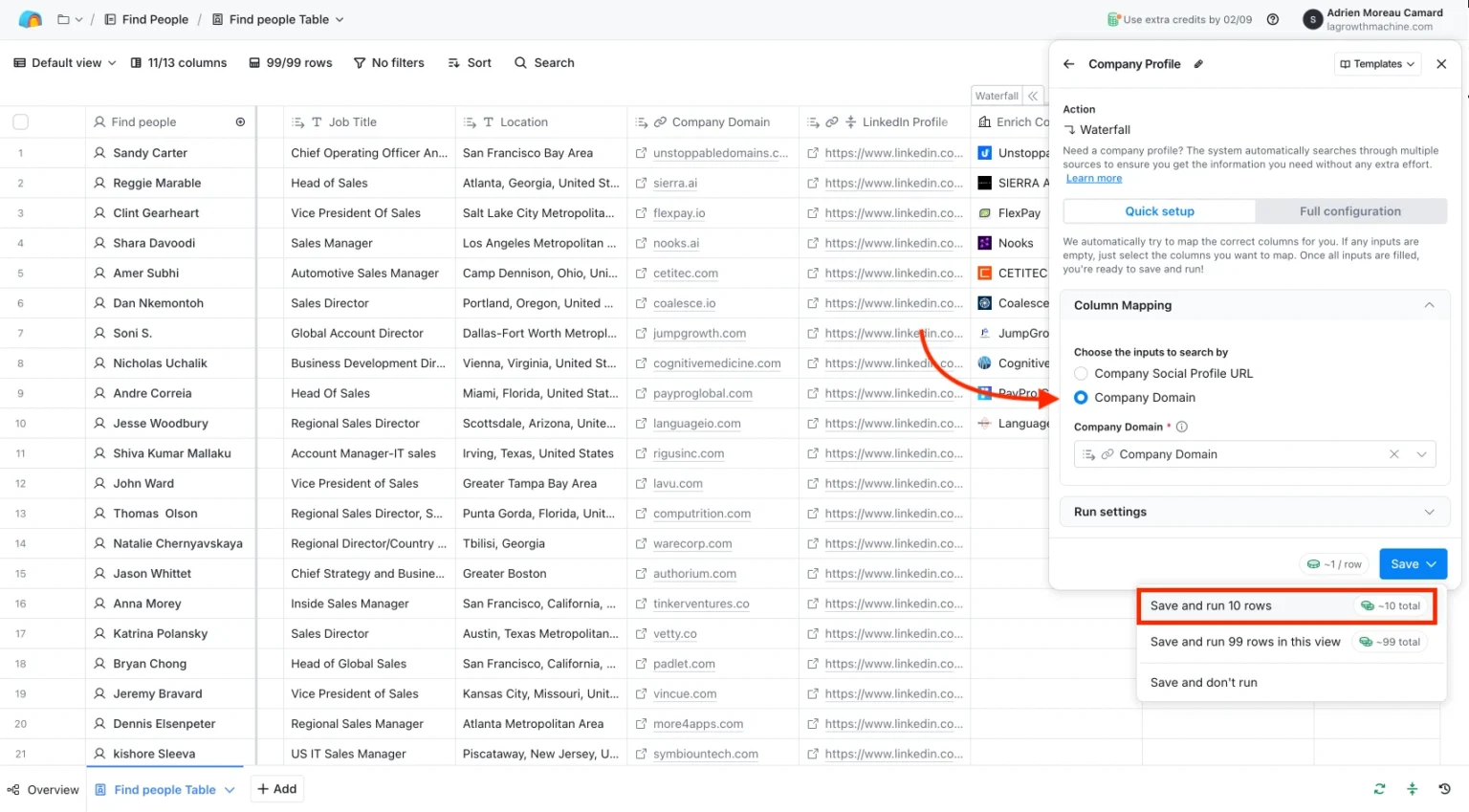Open the Learn more link
Viewport: 1469px width, 812px height.
pos(1093,179)
